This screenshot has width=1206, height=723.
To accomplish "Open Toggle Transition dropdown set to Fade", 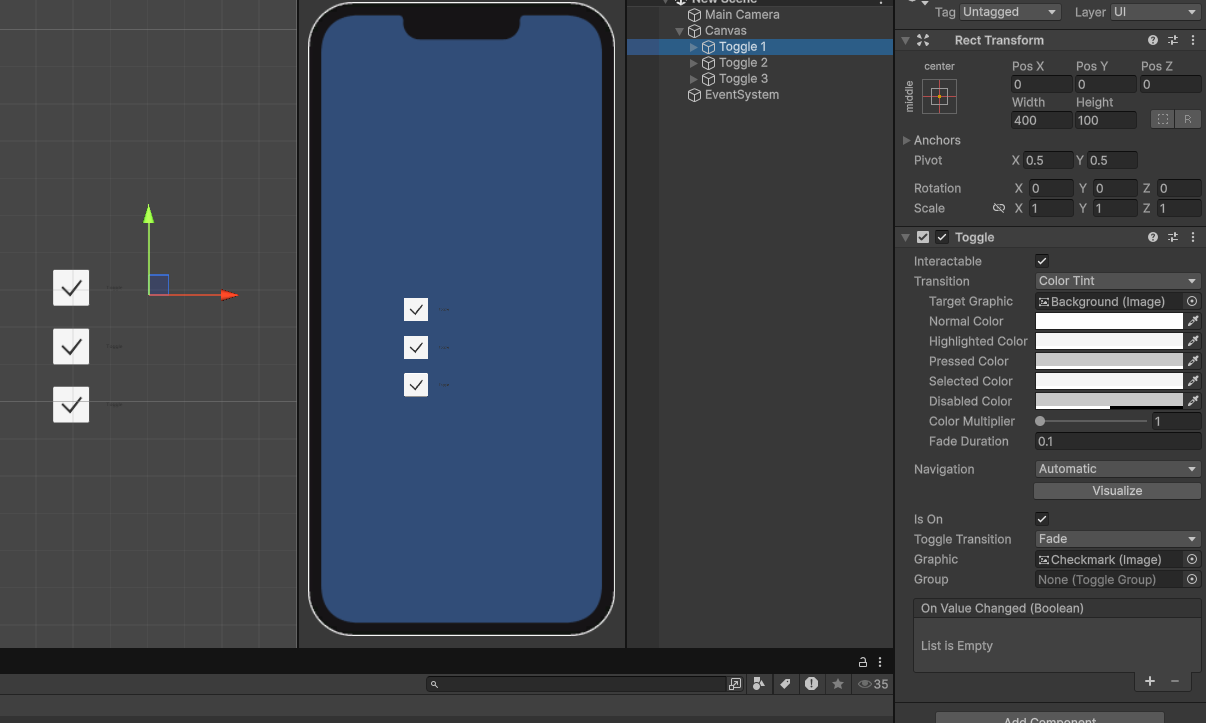I will point(1118,539).
